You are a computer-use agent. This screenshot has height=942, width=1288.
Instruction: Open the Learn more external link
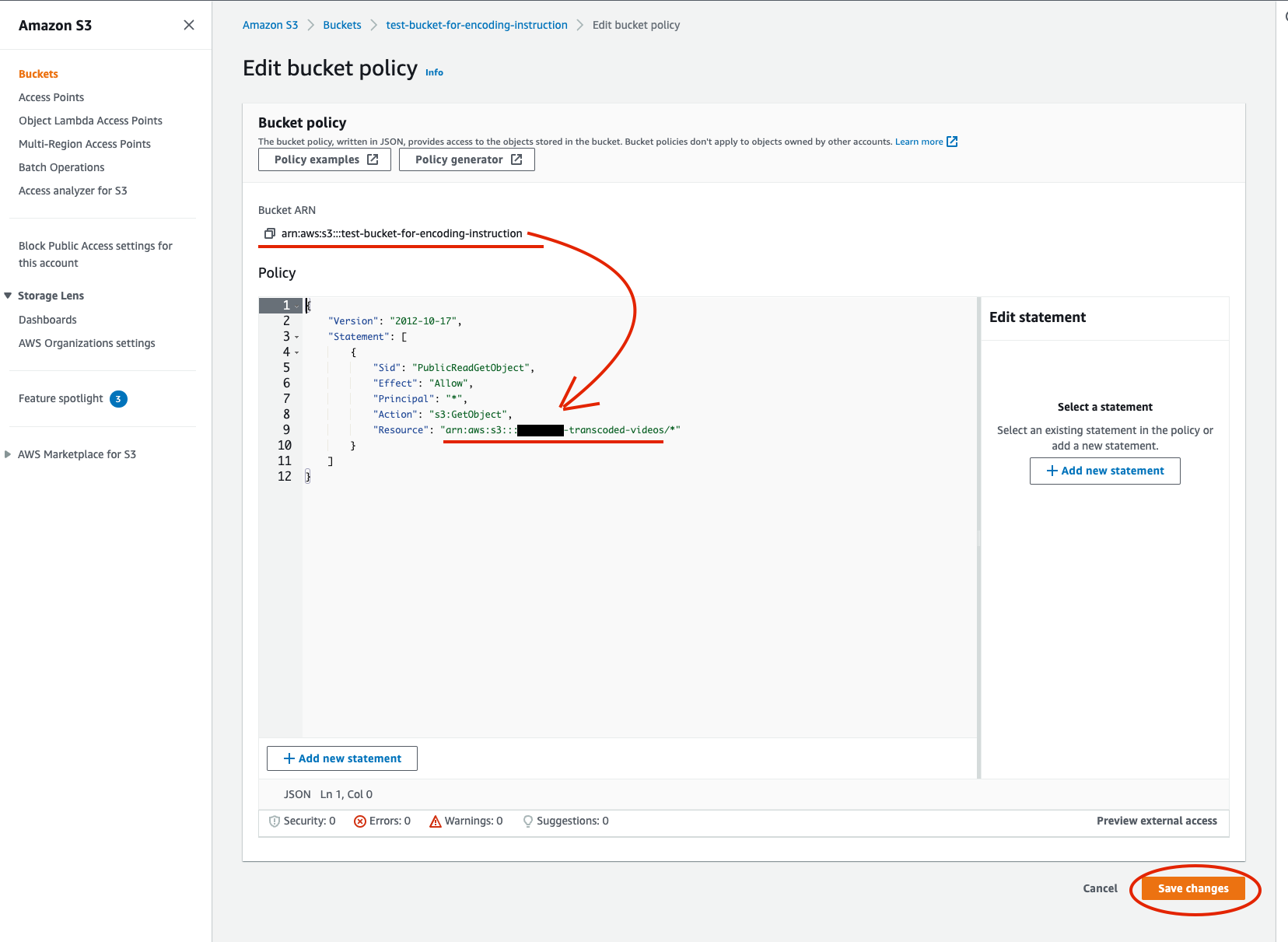[926, 142]
